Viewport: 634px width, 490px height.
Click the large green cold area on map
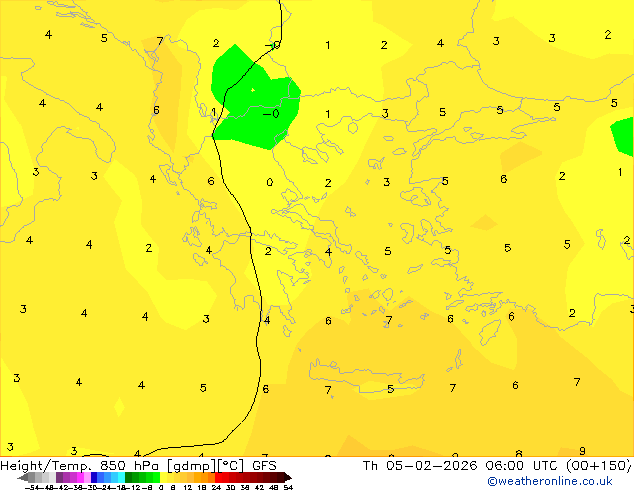255,99
